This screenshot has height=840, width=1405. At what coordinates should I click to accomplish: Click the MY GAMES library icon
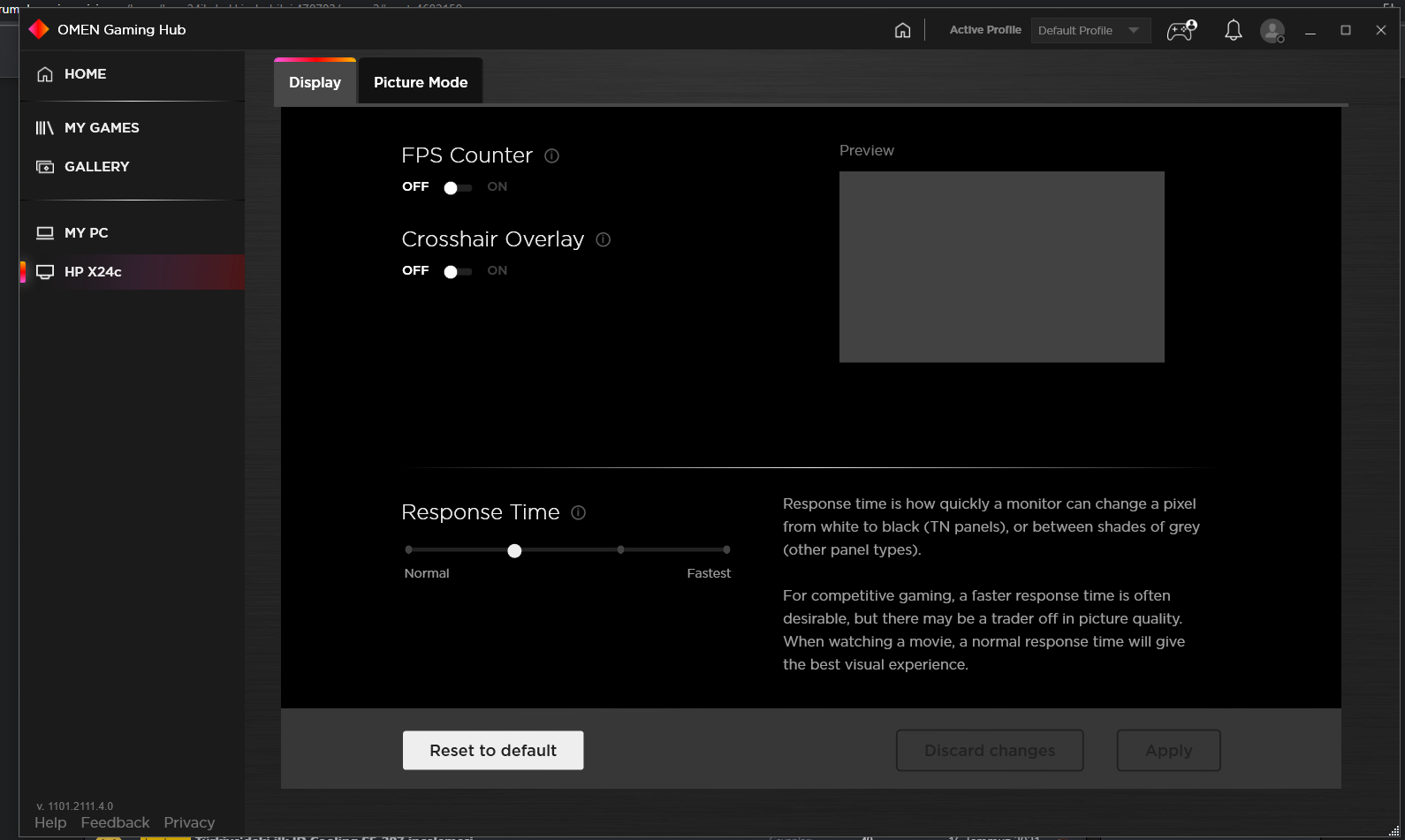pos(45,128)
